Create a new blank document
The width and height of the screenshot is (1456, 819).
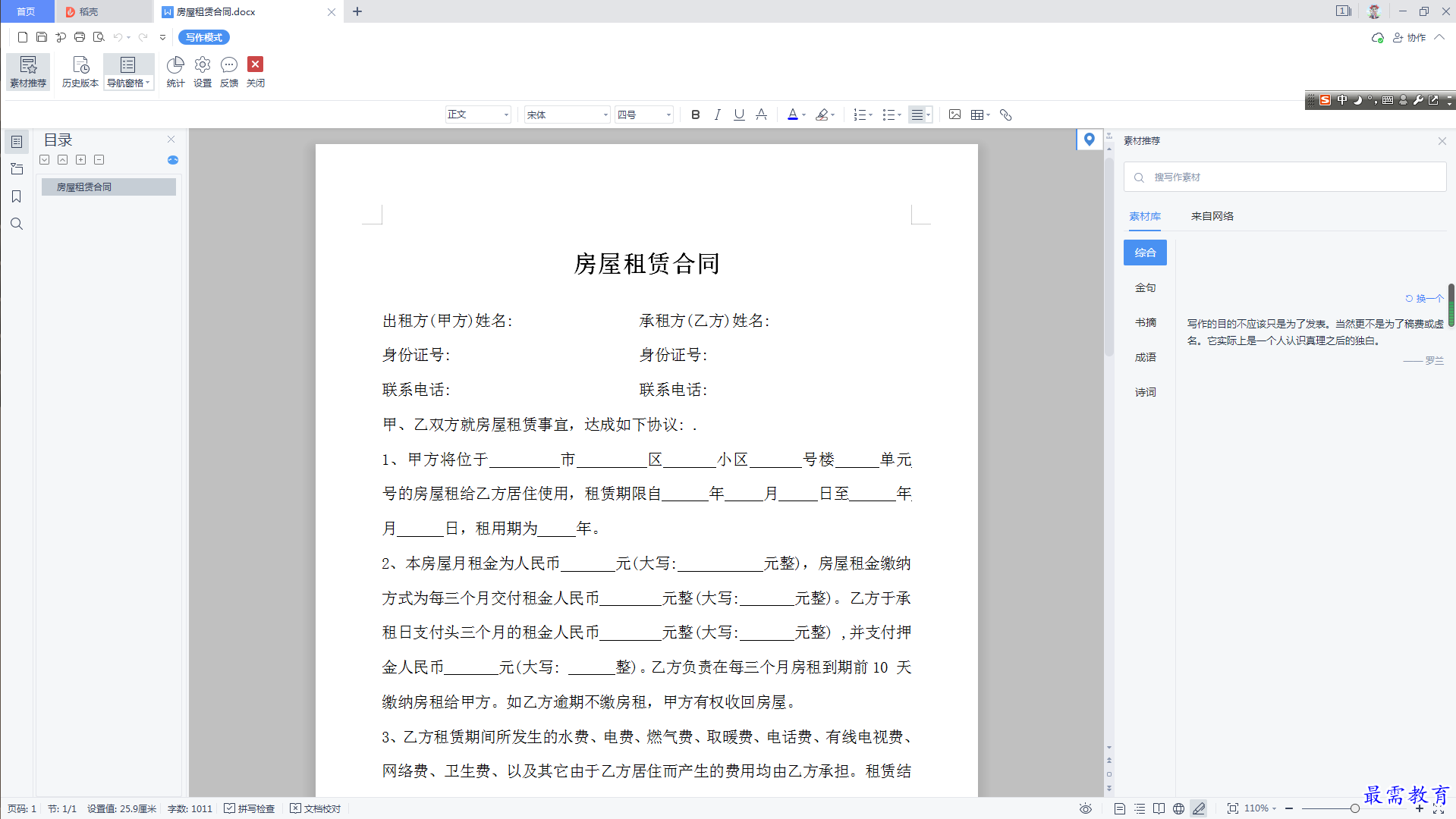click(x=23, y=37)
